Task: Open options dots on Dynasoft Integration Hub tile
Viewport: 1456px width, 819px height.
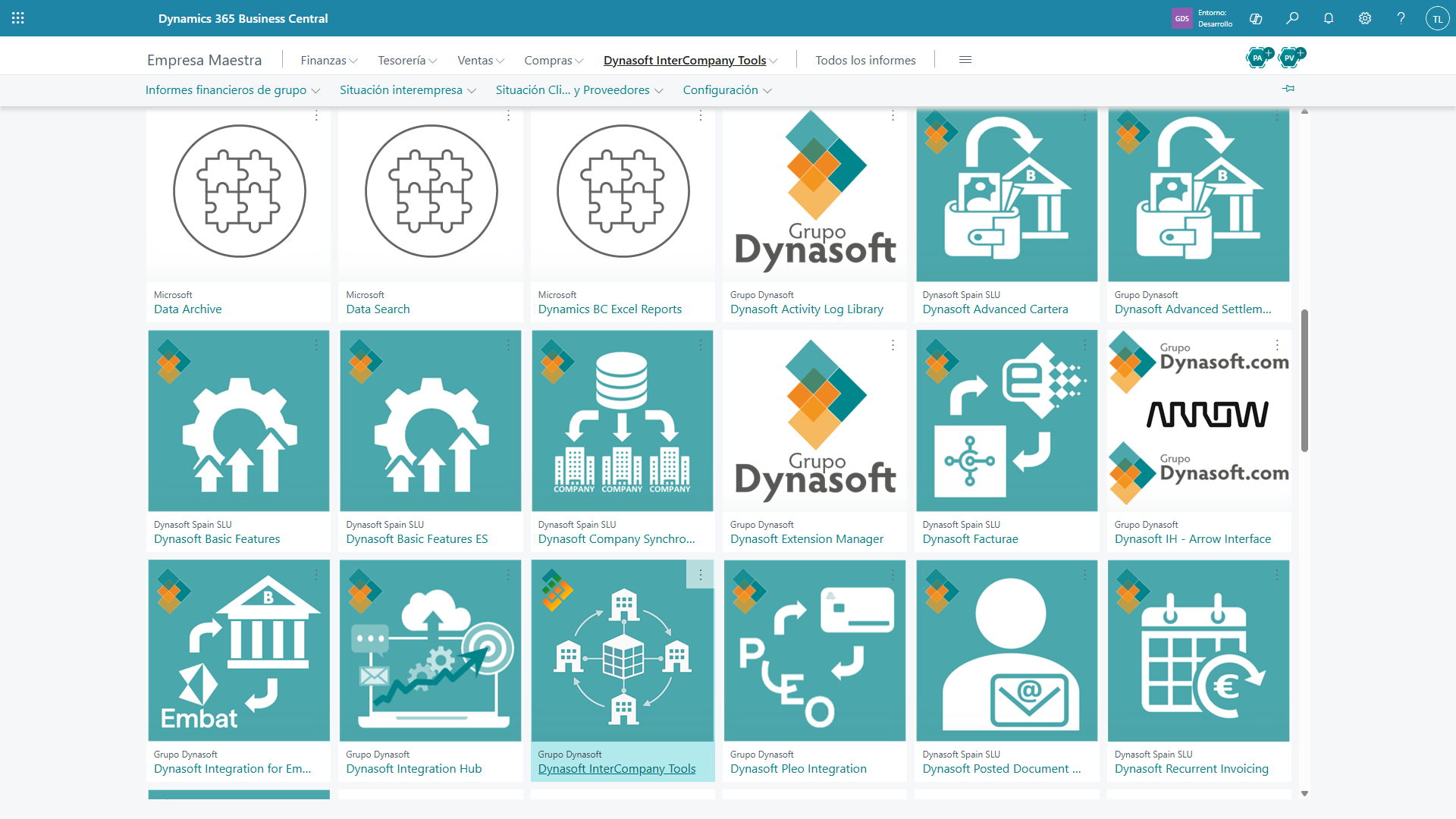Action: [x=509, y=575]
